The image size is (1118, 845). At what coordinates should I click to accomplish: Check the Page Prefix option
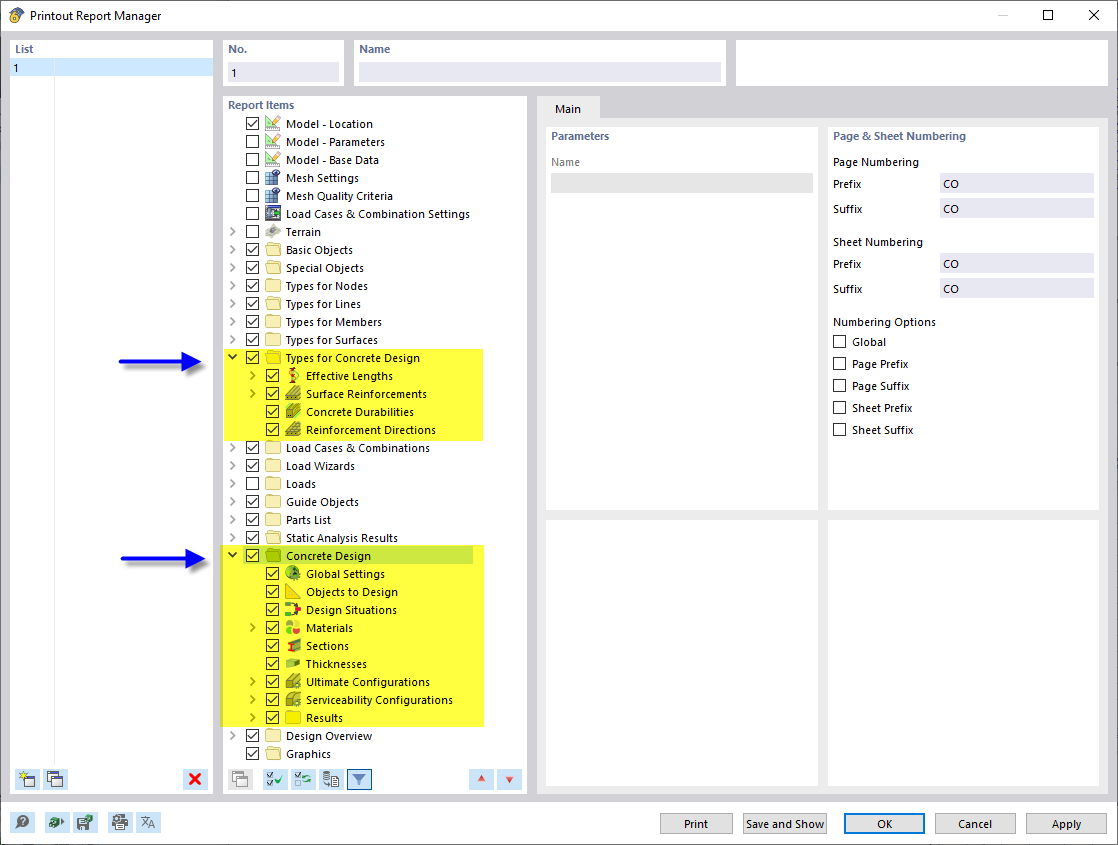click(x=839, y=363)
